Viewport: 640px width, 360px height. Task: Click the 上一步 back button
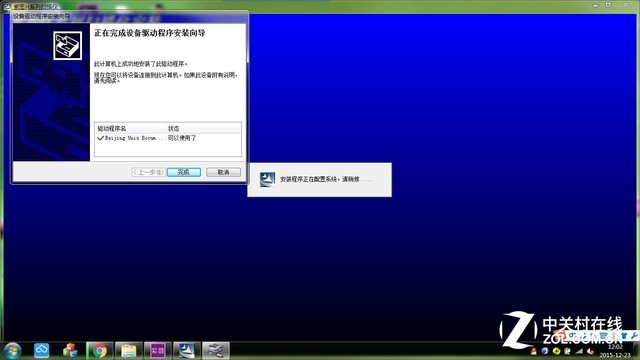coord(148,172)
